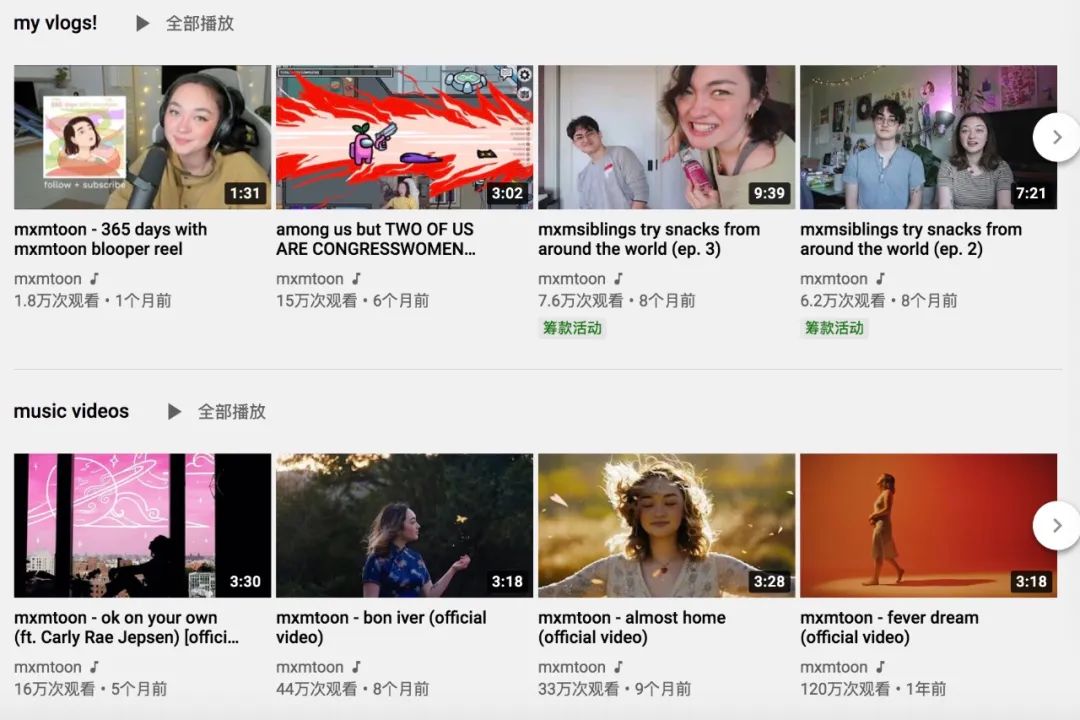Click '44万次观看 · 8个月前' text
1080x720 pixels.
click(353, 688)
